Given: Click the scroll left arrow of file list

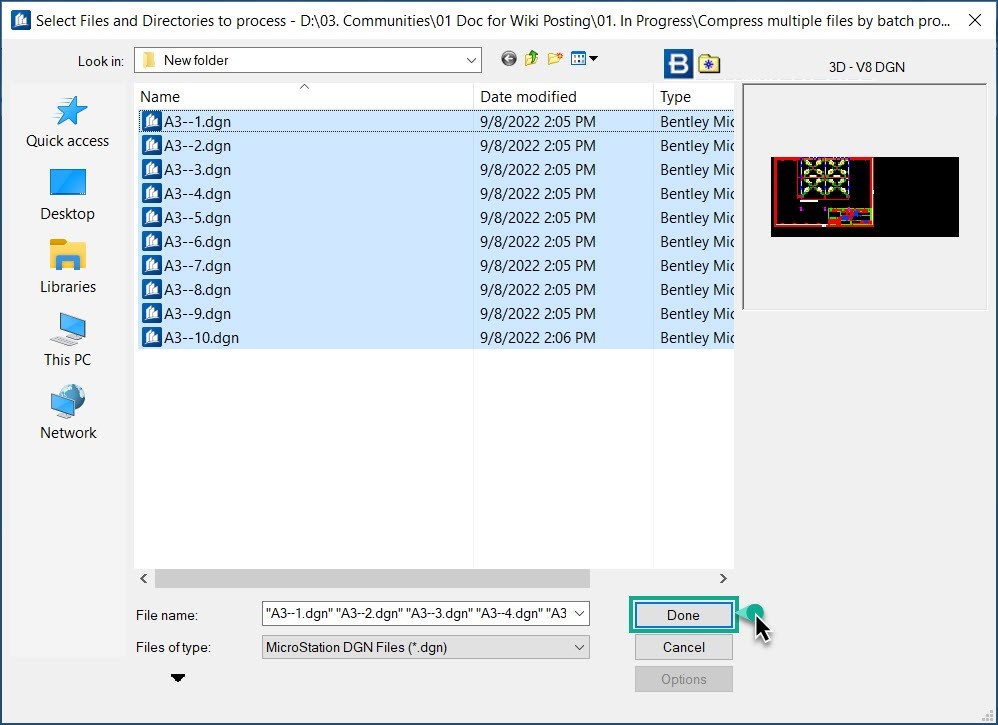Looking at the screenshot, I should pos(144,578).
